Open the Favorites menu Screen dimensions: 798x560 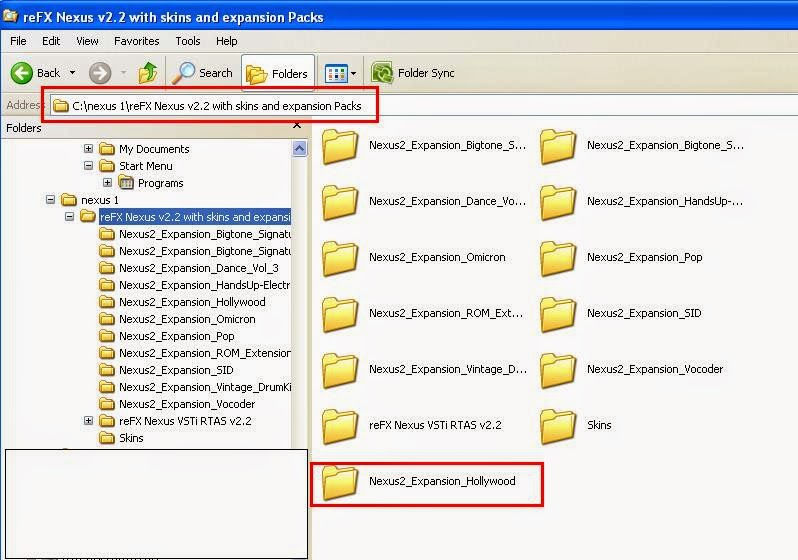(136, 41)
